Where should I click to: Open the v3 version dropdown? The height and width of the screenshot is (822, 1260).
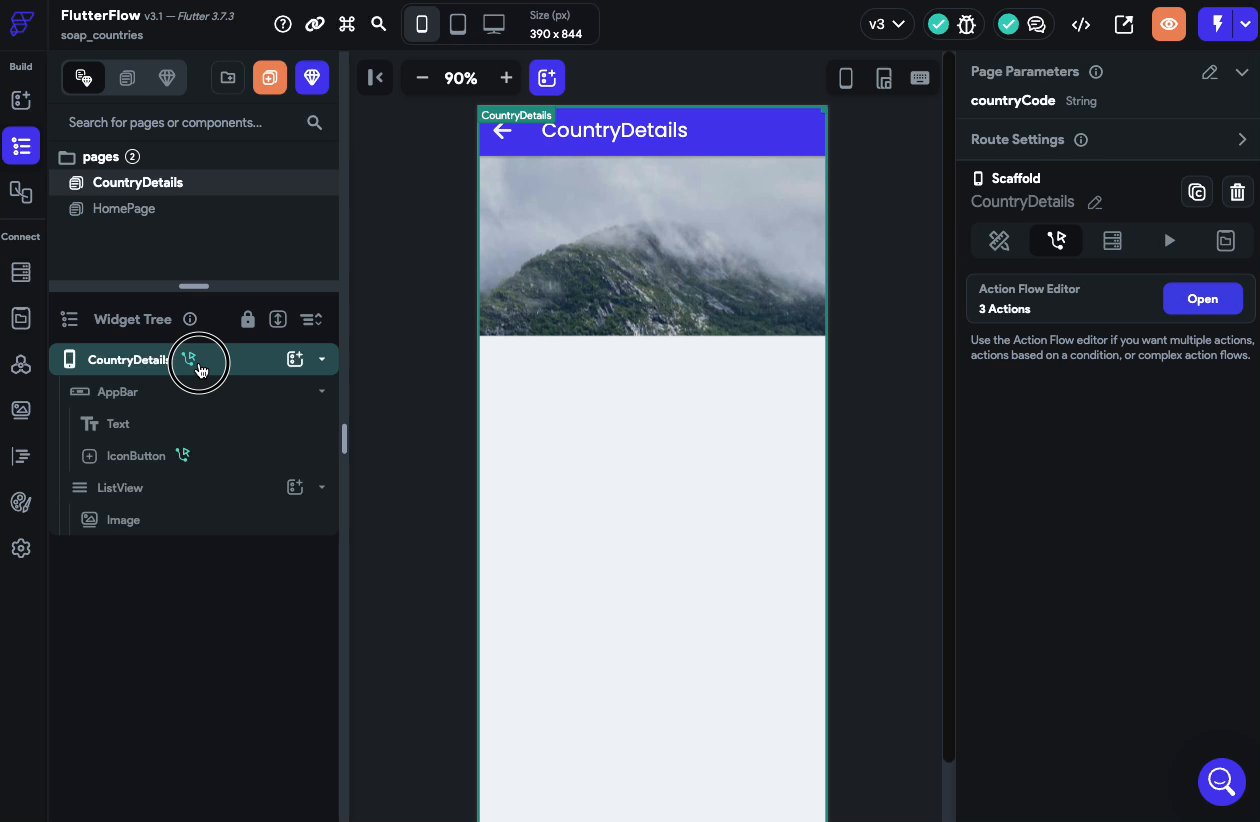tap(886, 24)
